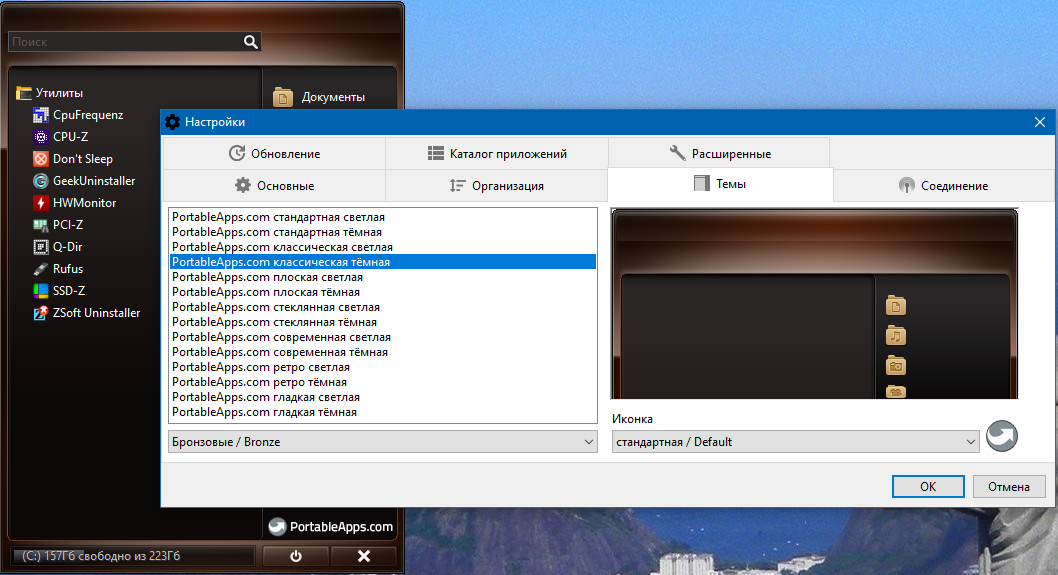The image size is (1058, 575).
Task: Choose the плоская светлая theme
Action: point(383,277)
